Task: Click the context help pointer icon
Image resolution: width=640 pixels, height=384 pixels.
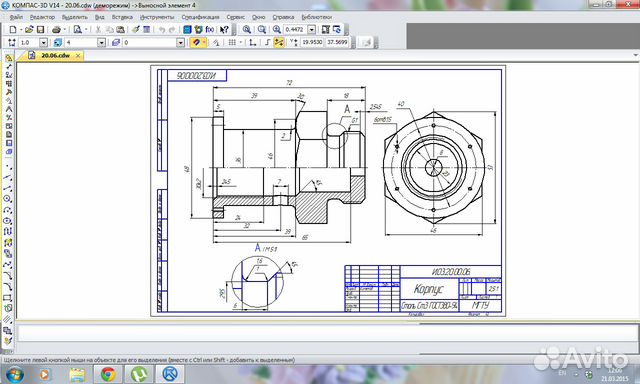Action: 224,29
